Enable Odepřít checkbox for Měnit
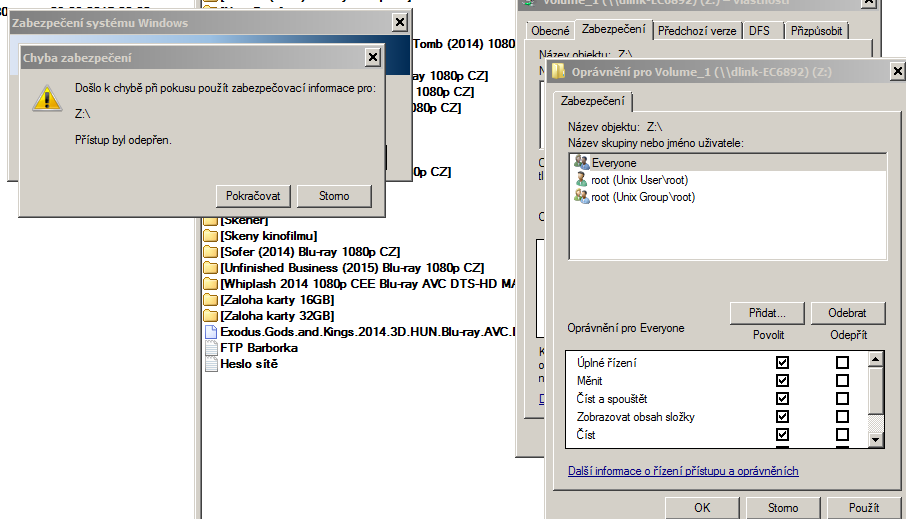Viewport: 906px width, 519px height. click(842, 381)
